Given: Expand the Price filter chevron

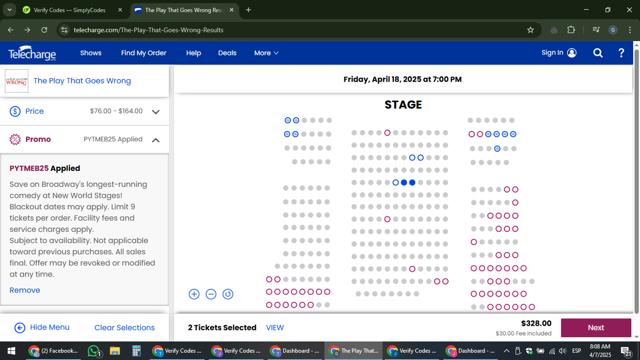Looking at the screenshot, I should coord(156,111).
